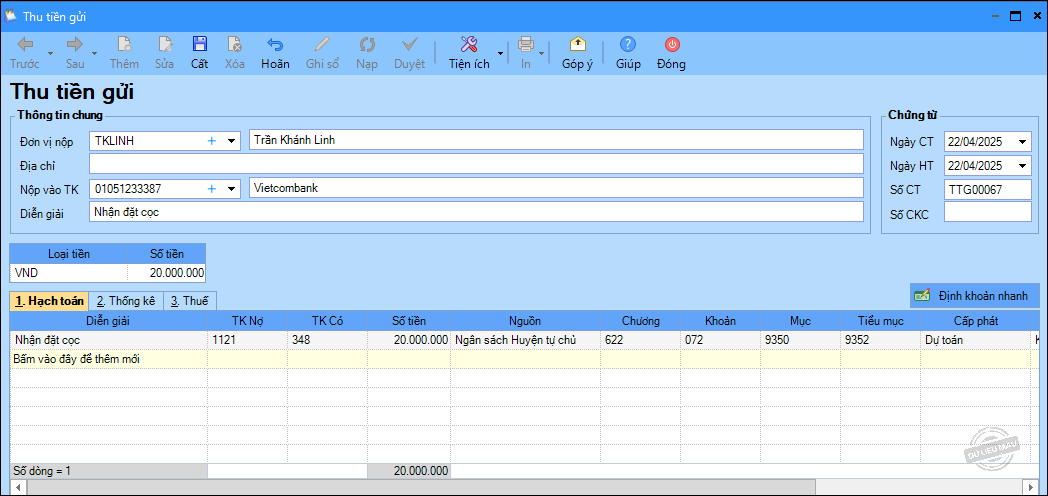Save the voucher with Cất
Screen dimensions: 1048x496
tap(199, 53)
